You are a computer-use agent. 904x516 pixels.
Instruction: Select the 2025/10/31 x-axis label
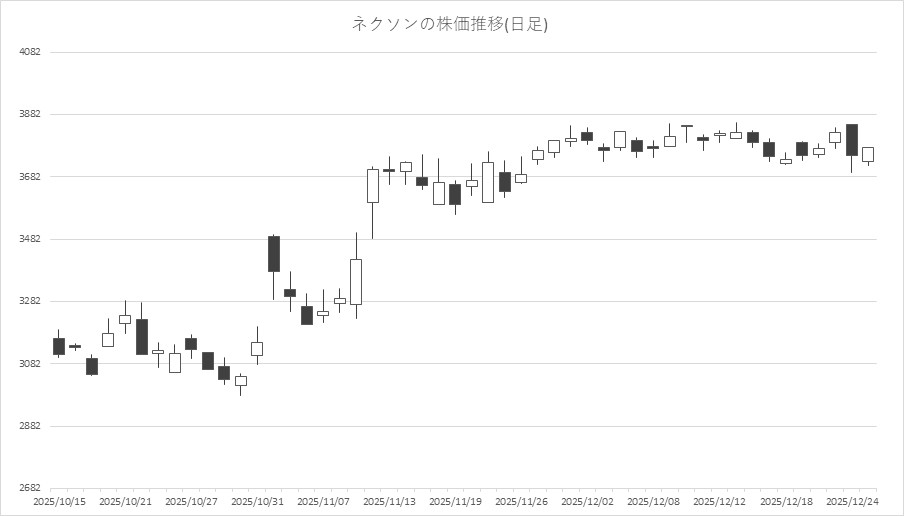coord(257,501)
